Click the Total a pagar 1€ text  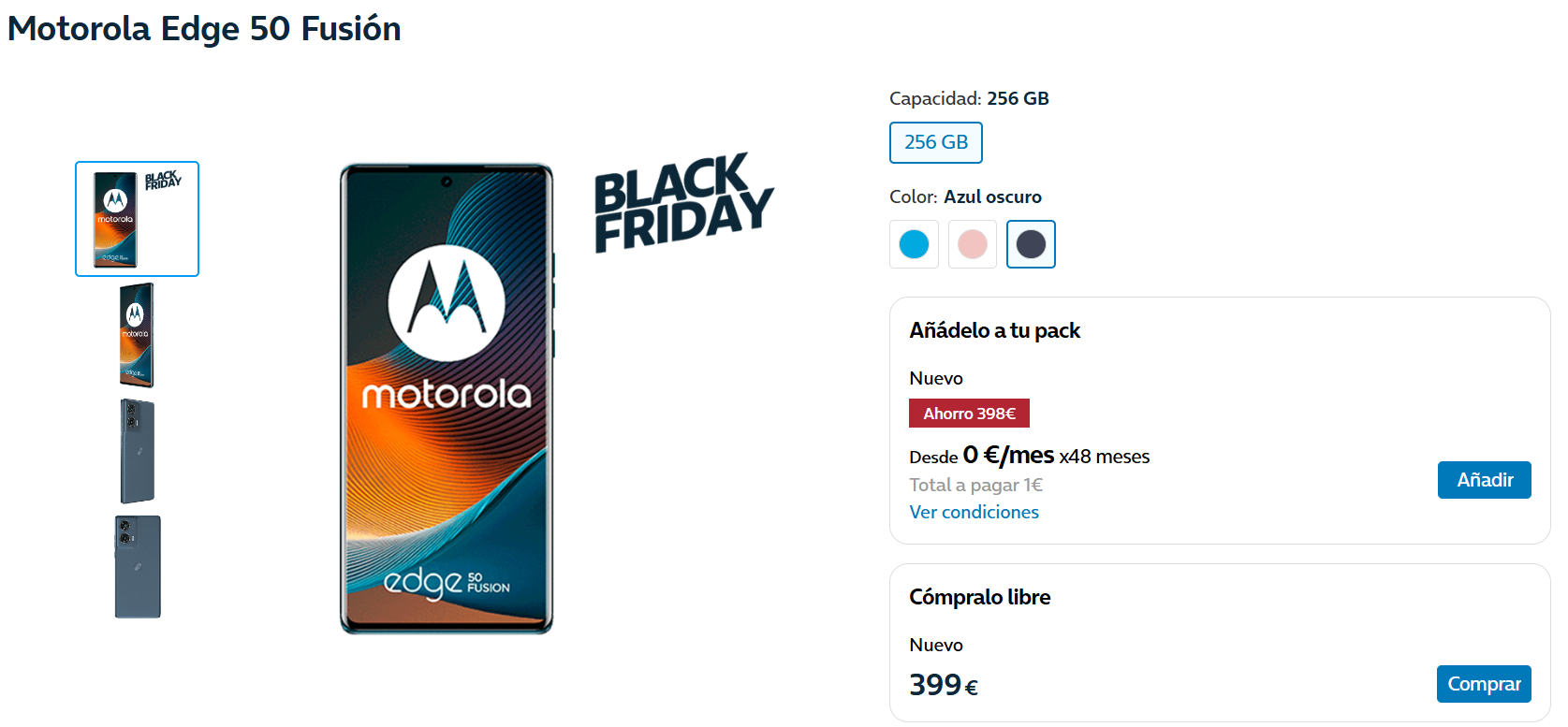975,485
